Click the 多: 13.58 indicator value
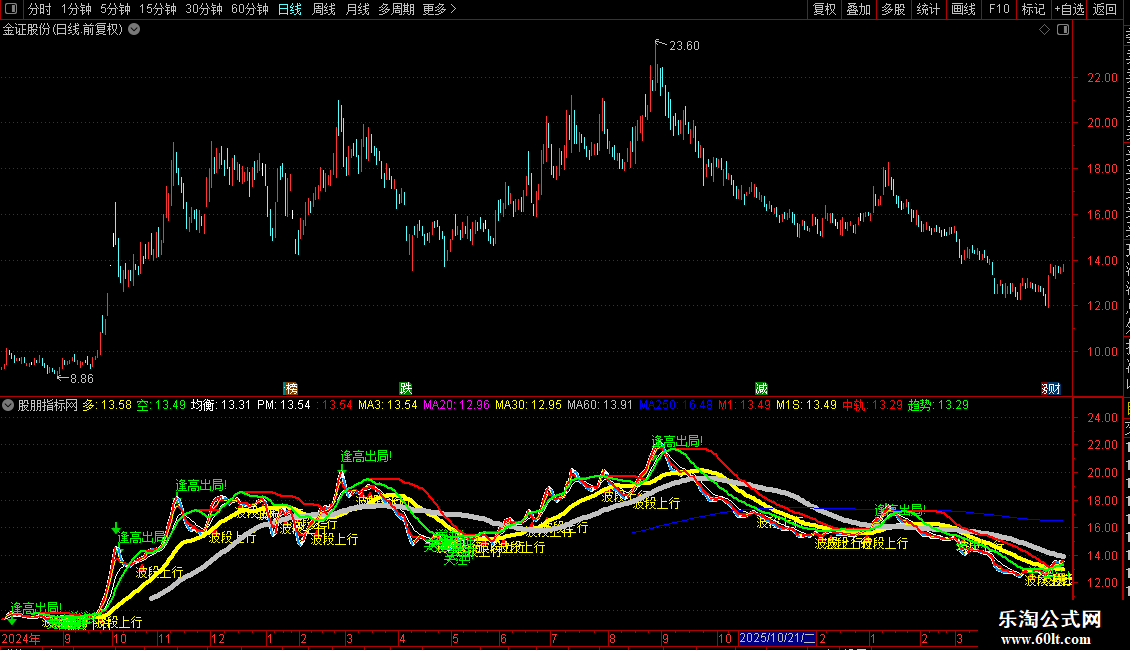 (107, 405)
